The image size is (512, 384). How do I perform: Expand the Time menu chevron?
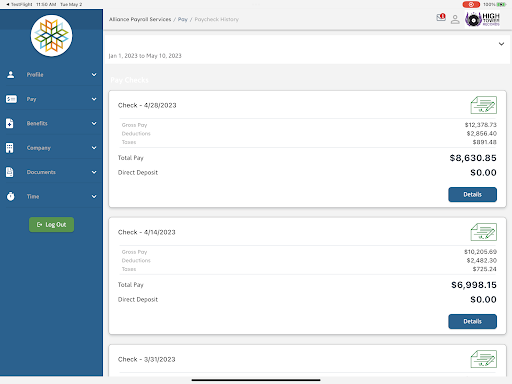click(x=94, y=196)
